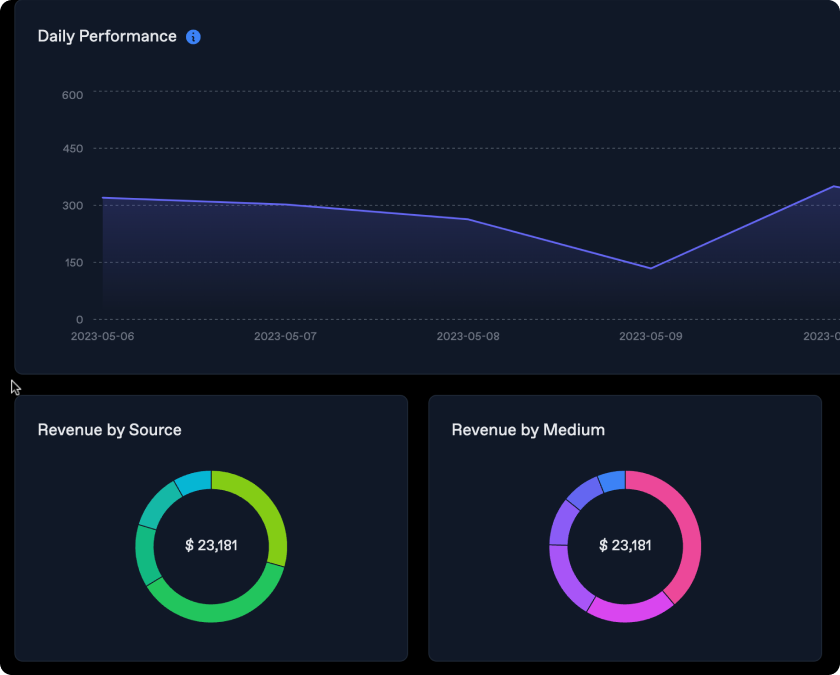Viewport: 840px width, 675px height.
Task: Click the Revenue by Source heading
Action: coord(109,430)
